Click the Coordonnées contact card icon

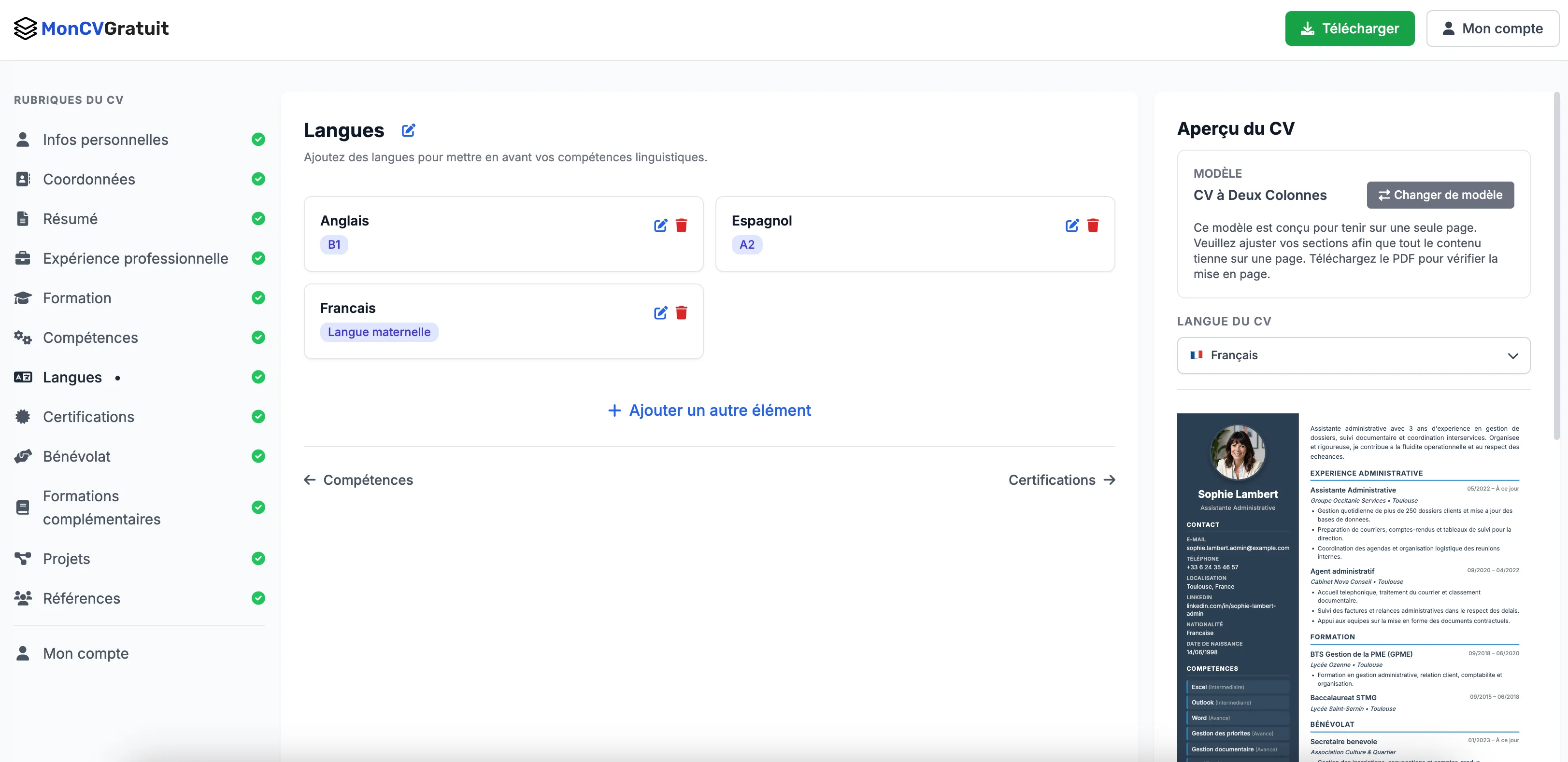point(23,178)
